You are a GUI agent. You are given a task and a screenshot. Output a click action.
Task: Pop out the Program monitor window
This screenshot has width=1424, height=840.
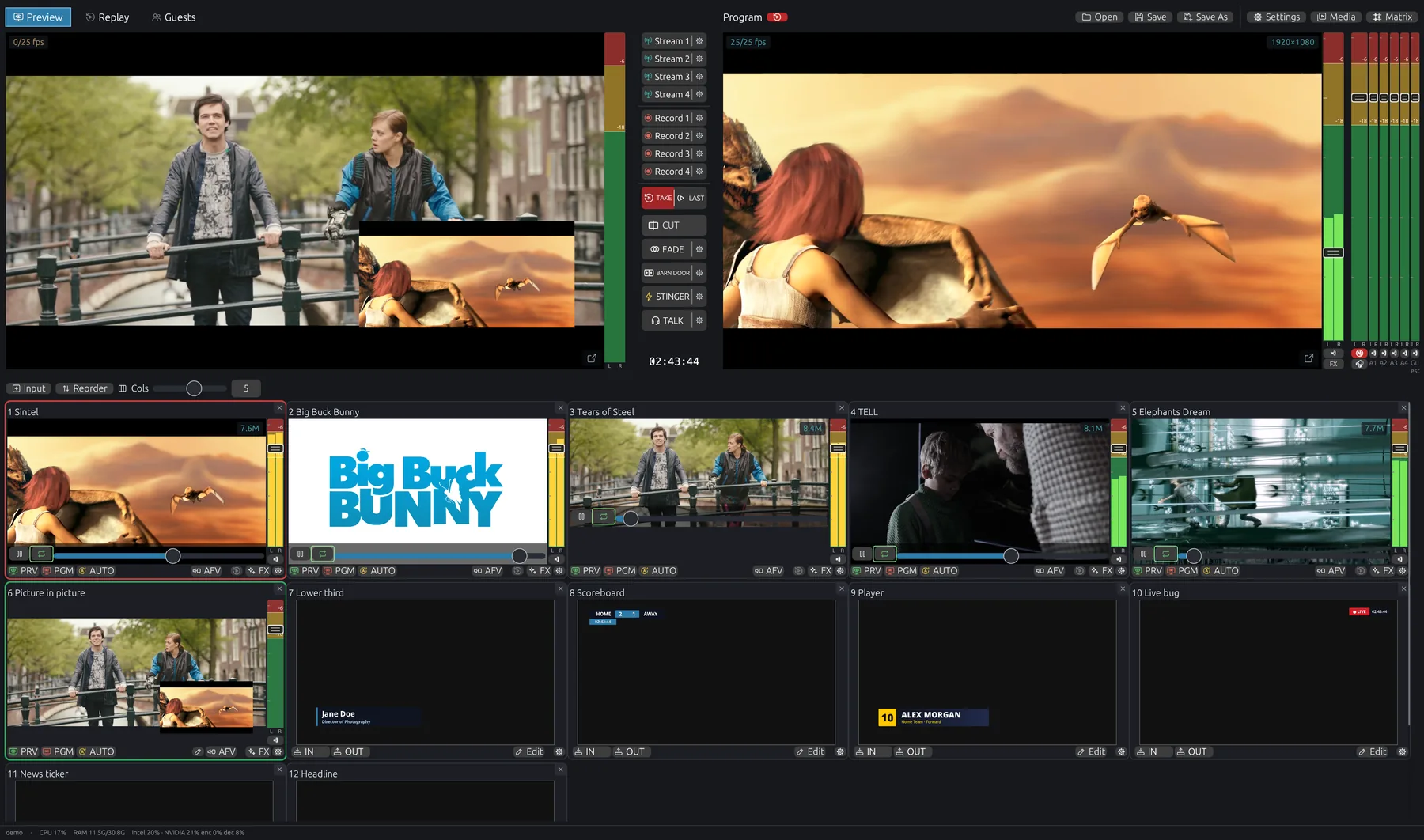(1308, 358)
